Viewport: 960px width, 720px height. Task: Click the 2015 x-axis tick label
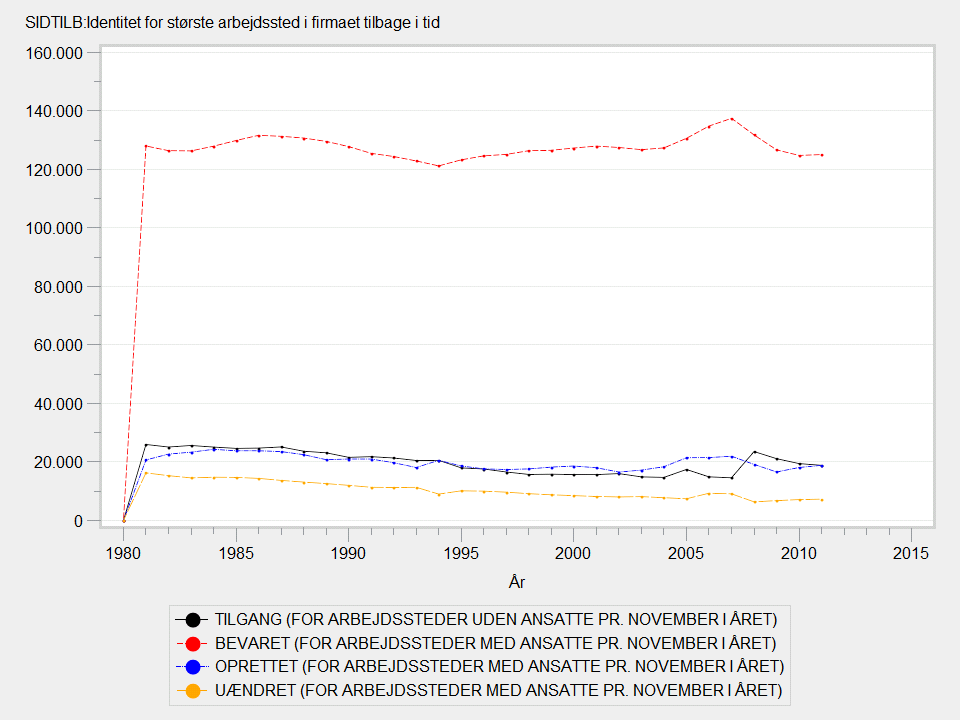coord(910,552)
